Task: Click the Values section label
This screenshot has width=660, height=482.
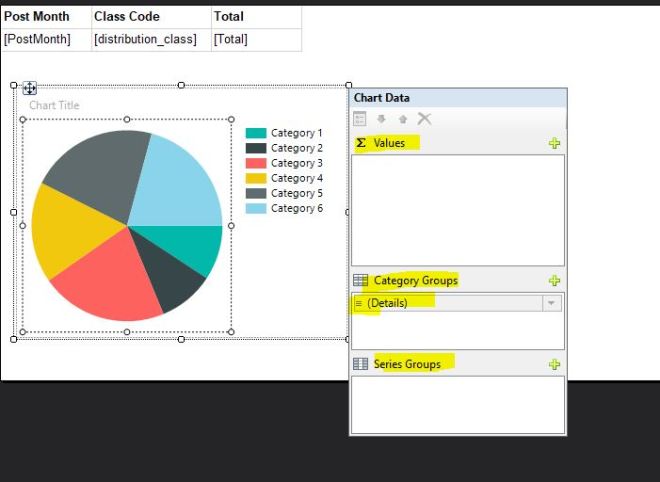Action: point(389,143)
